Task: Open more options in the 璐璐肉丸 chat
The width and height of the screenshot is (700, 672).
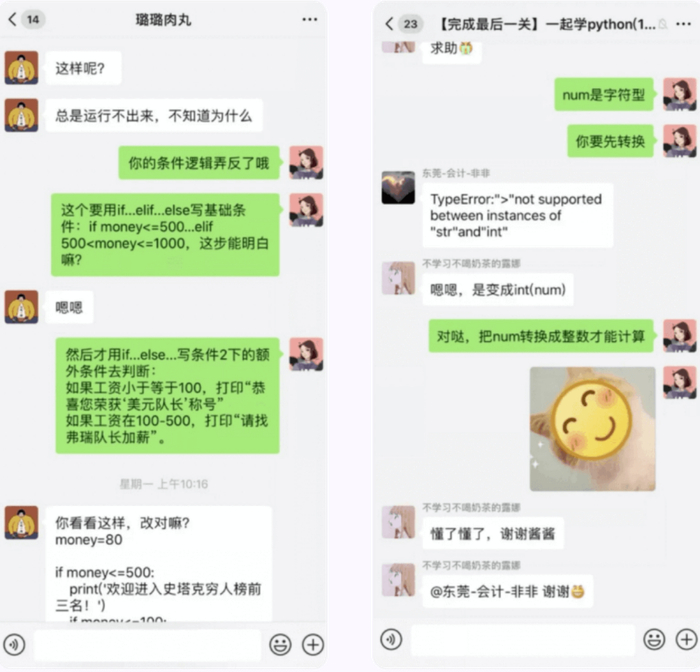Action: coord(309,20)
